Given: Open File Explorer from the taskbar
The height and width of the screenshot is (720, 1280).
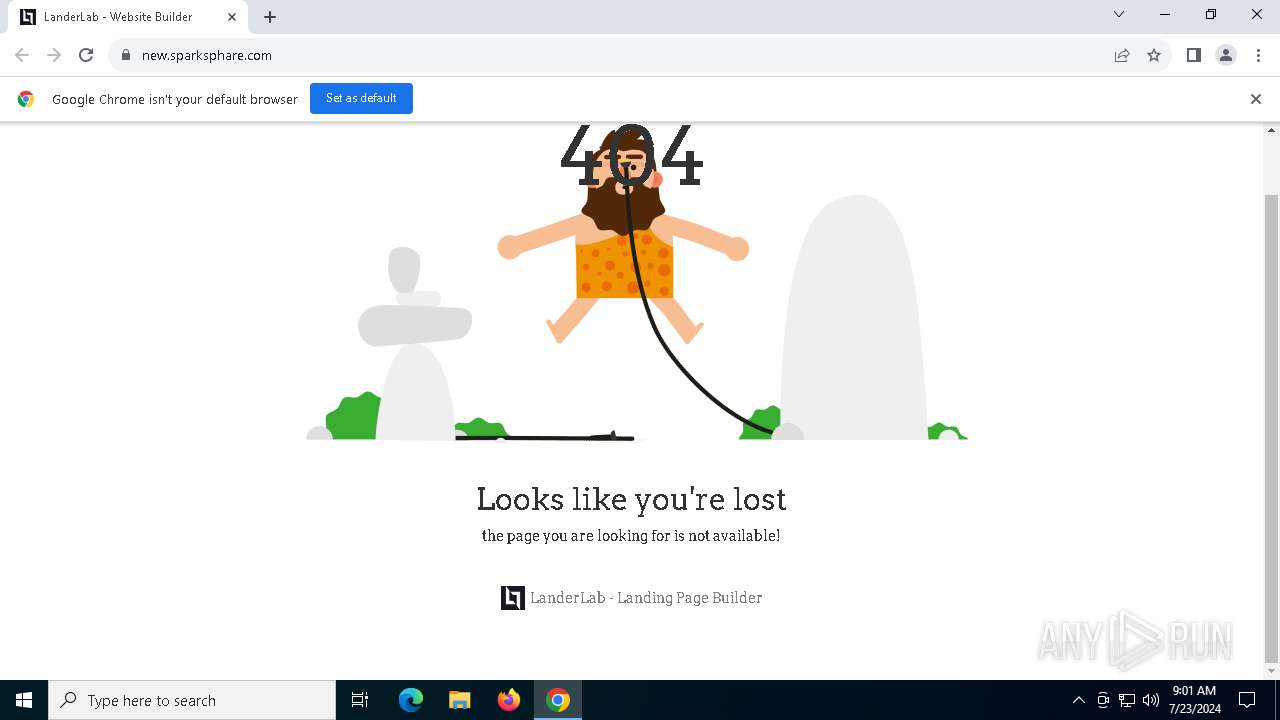Looking at the screenshot, I should tap(460, 700).
